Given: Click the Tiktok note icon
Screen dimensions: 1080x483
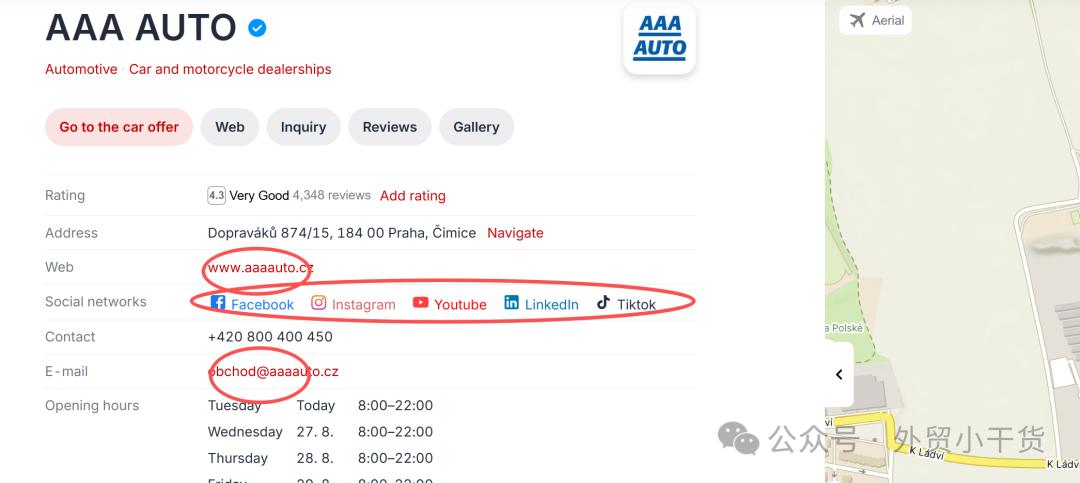Looking at the screenshot, I should (603, 302).
